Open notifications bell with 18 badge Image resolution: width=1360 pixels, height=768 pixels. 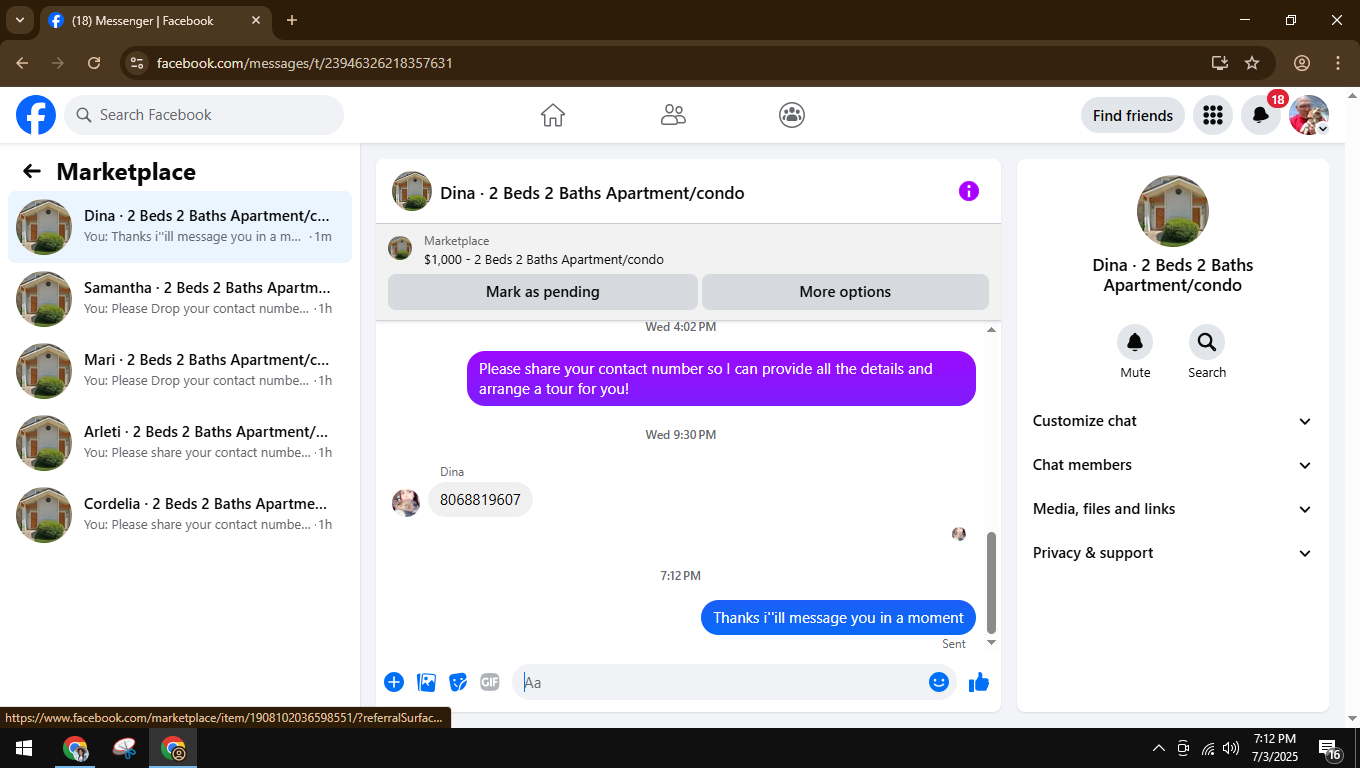[1261, 115]
